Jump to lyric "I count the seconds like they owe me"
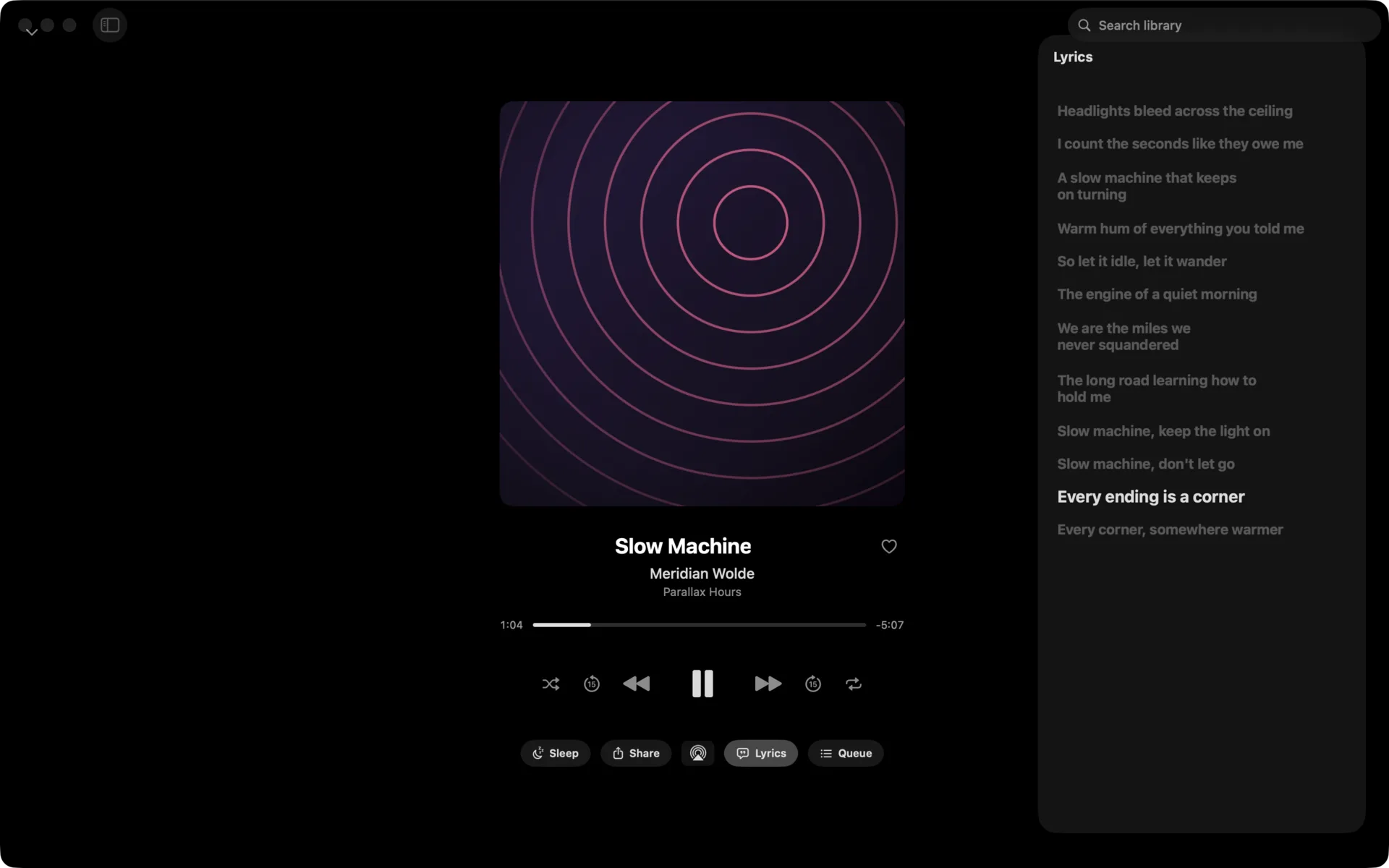Screen dimensions: 1389x868 (x=1180, y=144)
